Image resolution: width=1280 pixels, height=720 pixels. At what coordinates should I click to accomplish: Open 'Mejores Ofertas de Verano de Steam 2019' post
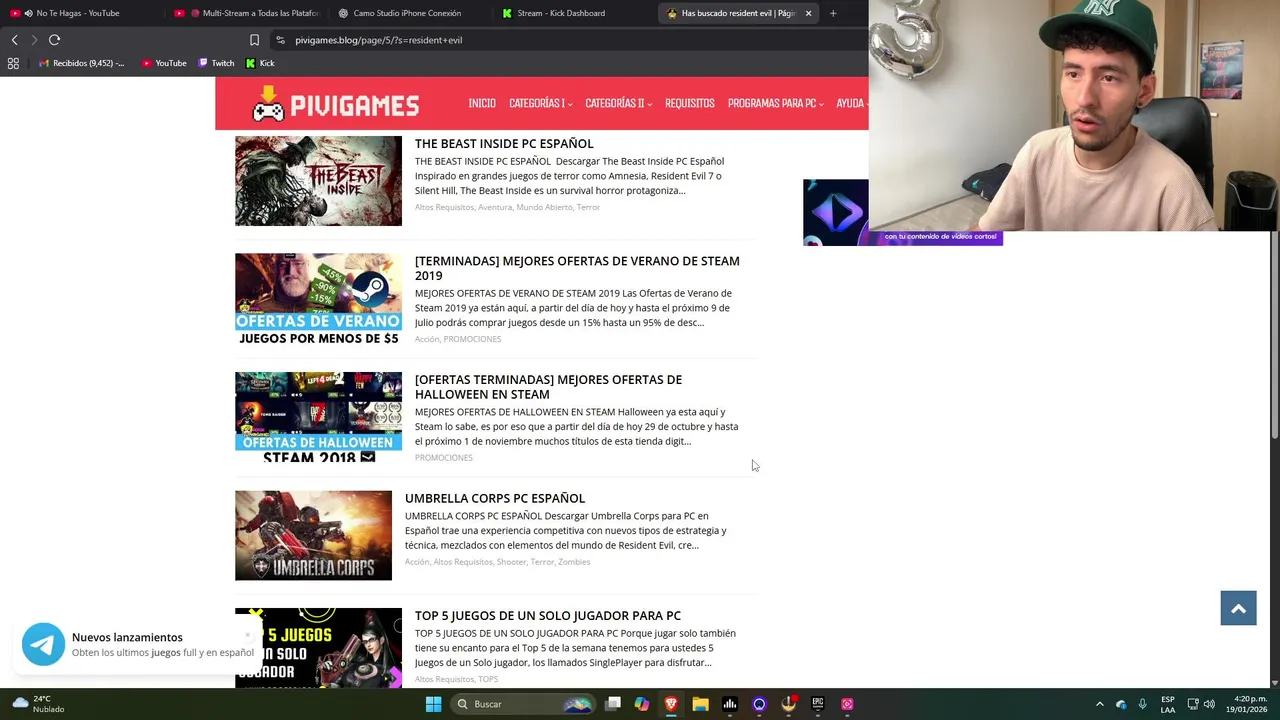577,268
